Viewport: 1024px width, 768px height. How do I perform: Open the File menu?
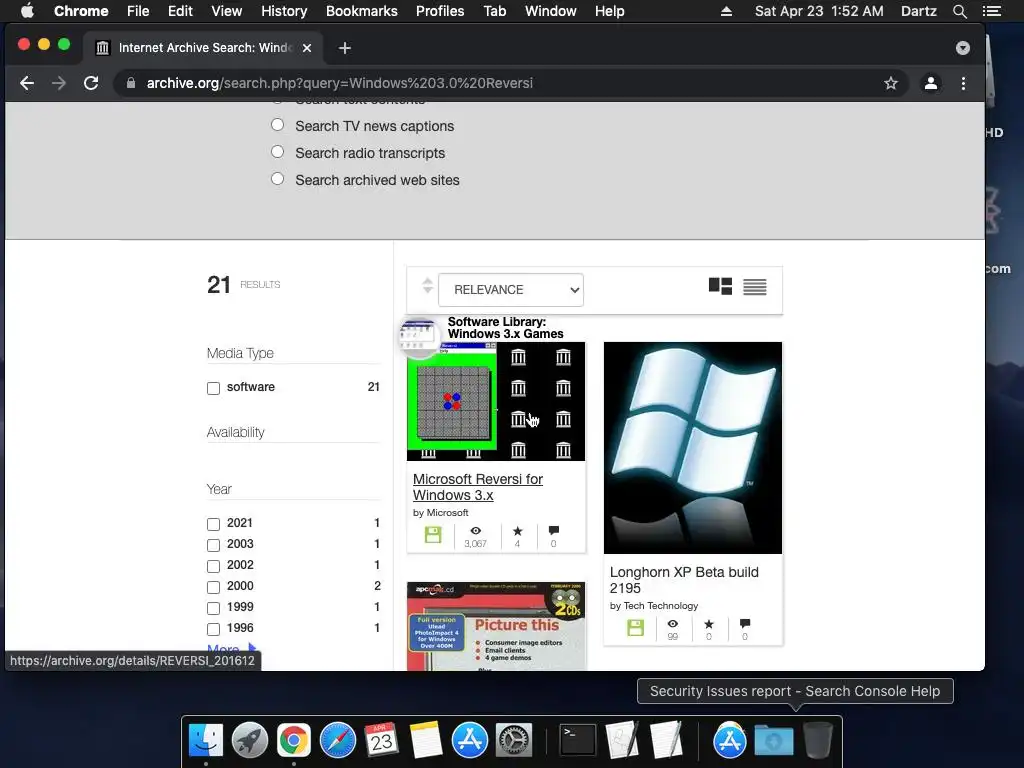pyautogui.click(x=138, y=11)
